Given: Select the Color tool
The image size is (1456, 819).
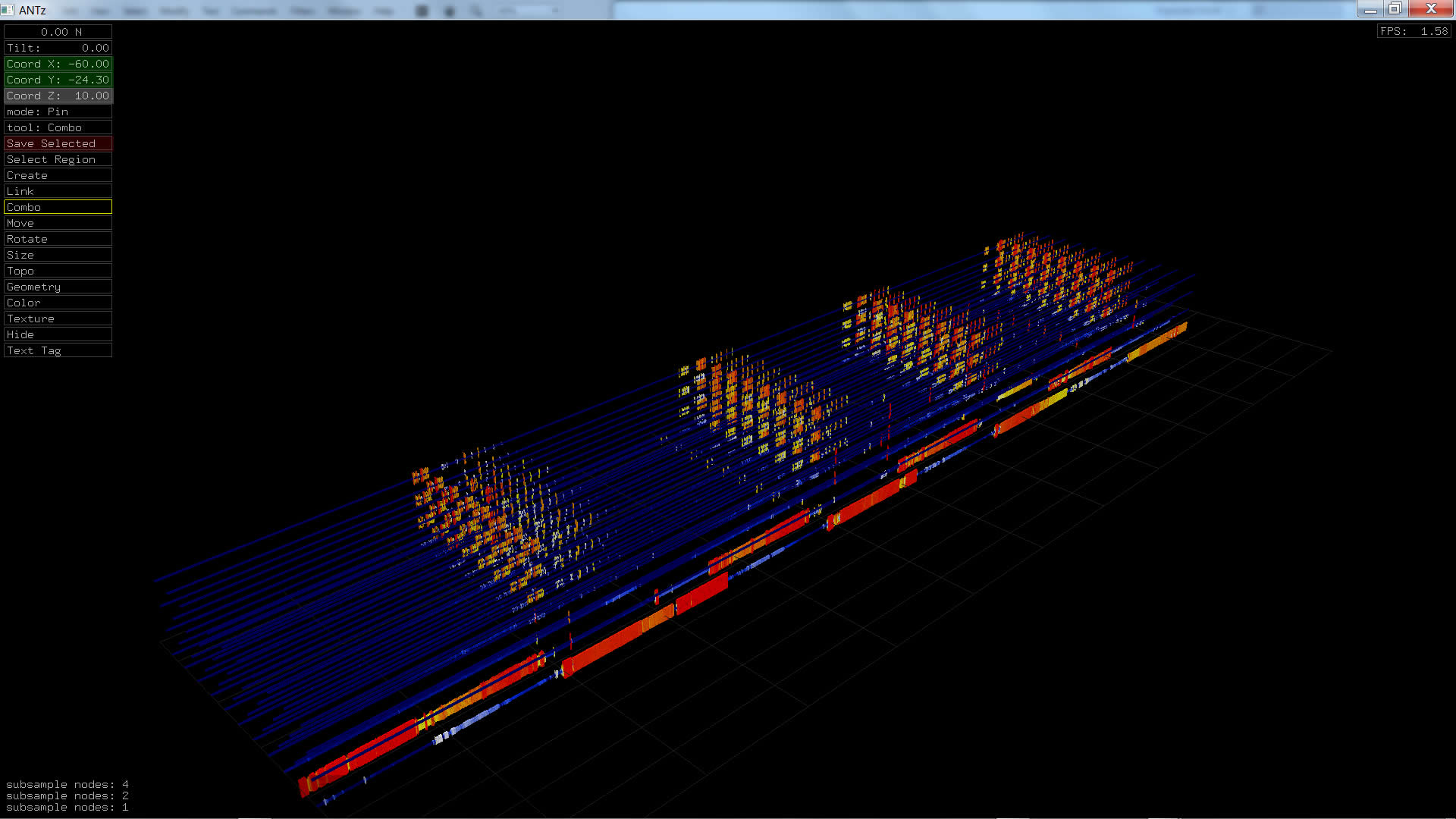Looking at the screenshot, I should [58, 303].
